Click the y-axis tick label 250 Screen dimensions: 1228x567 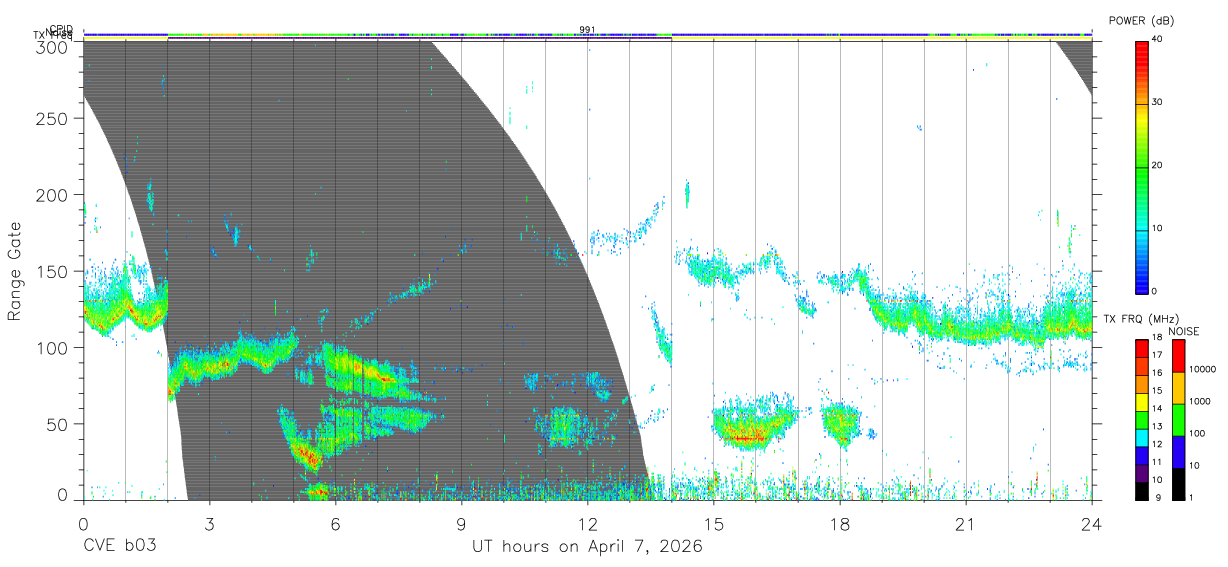[54, 119]
